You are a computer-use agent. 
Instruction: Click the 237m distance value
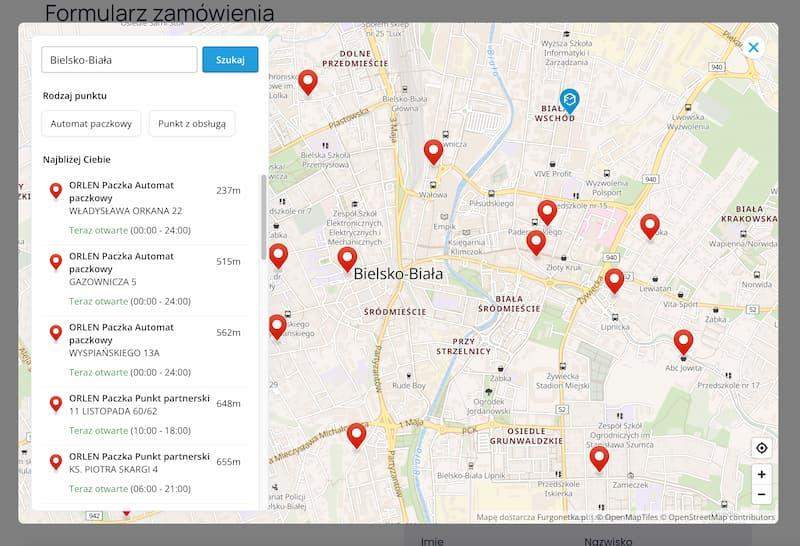coord(228,190)
